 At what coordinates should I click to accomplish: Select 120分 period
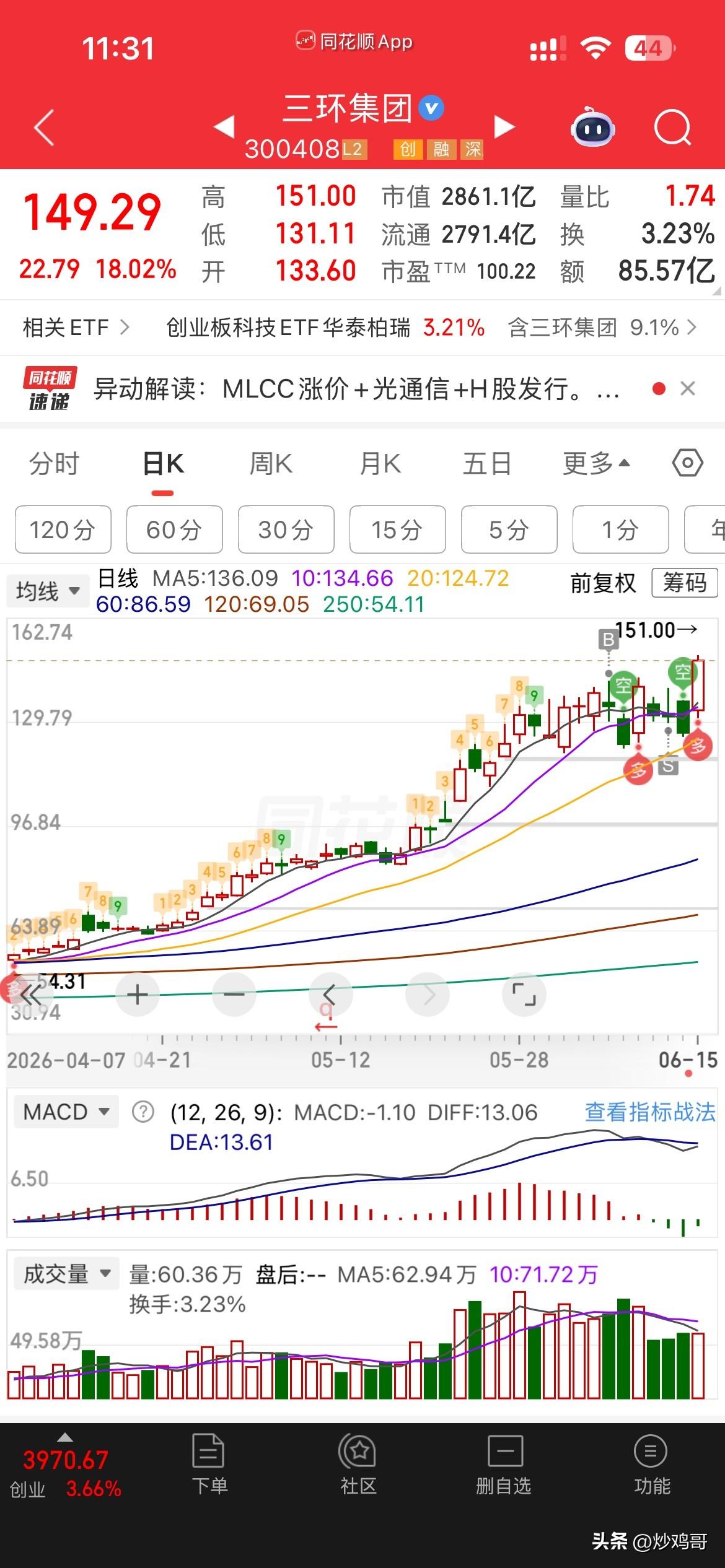(x=63, y=529)
